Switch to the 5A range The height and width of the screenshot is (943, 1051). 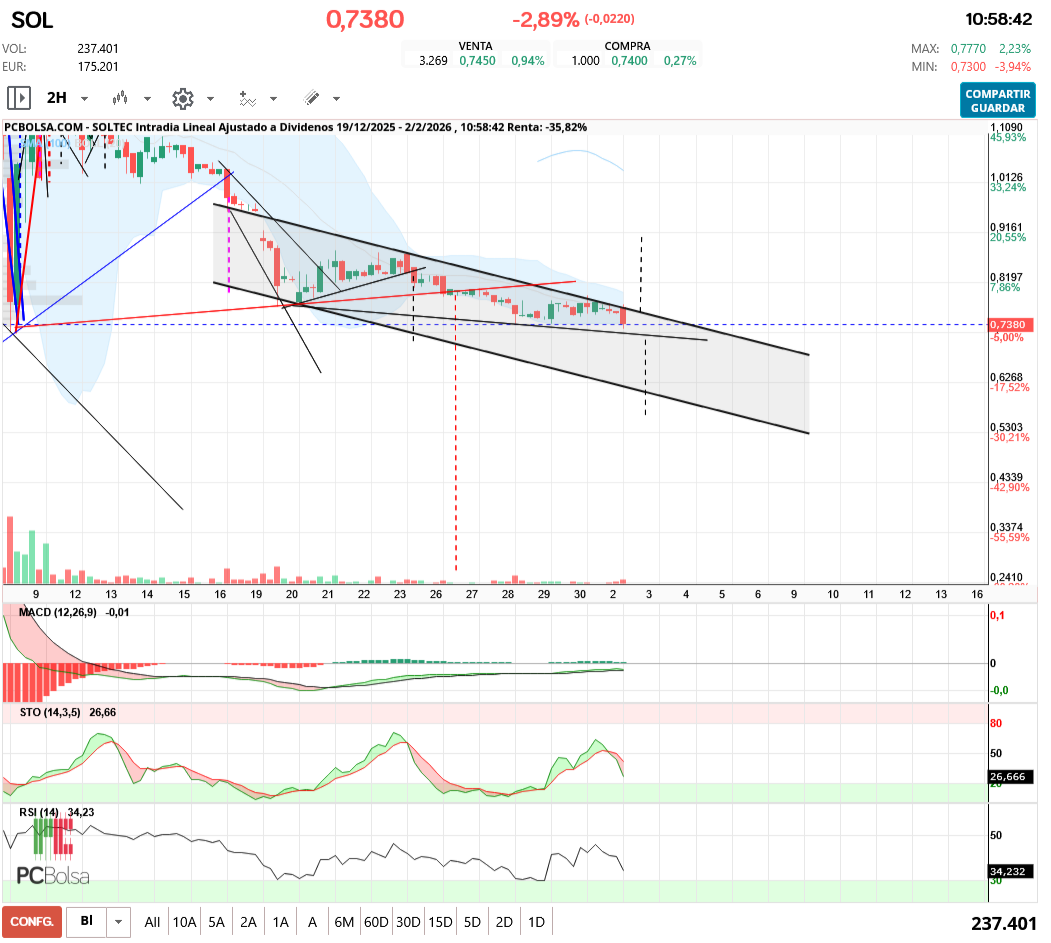[x=217, y=922]
